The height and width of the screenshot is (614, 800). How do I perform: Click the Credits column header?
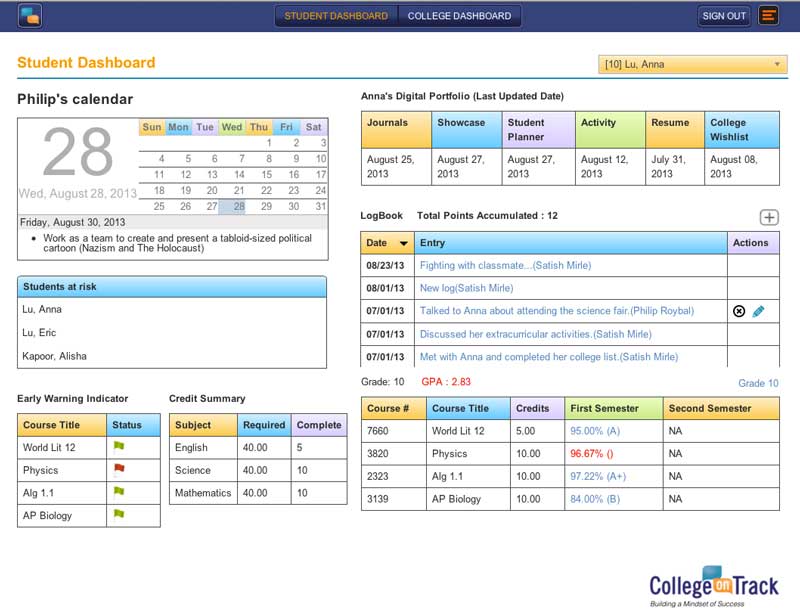click(537, 408)
